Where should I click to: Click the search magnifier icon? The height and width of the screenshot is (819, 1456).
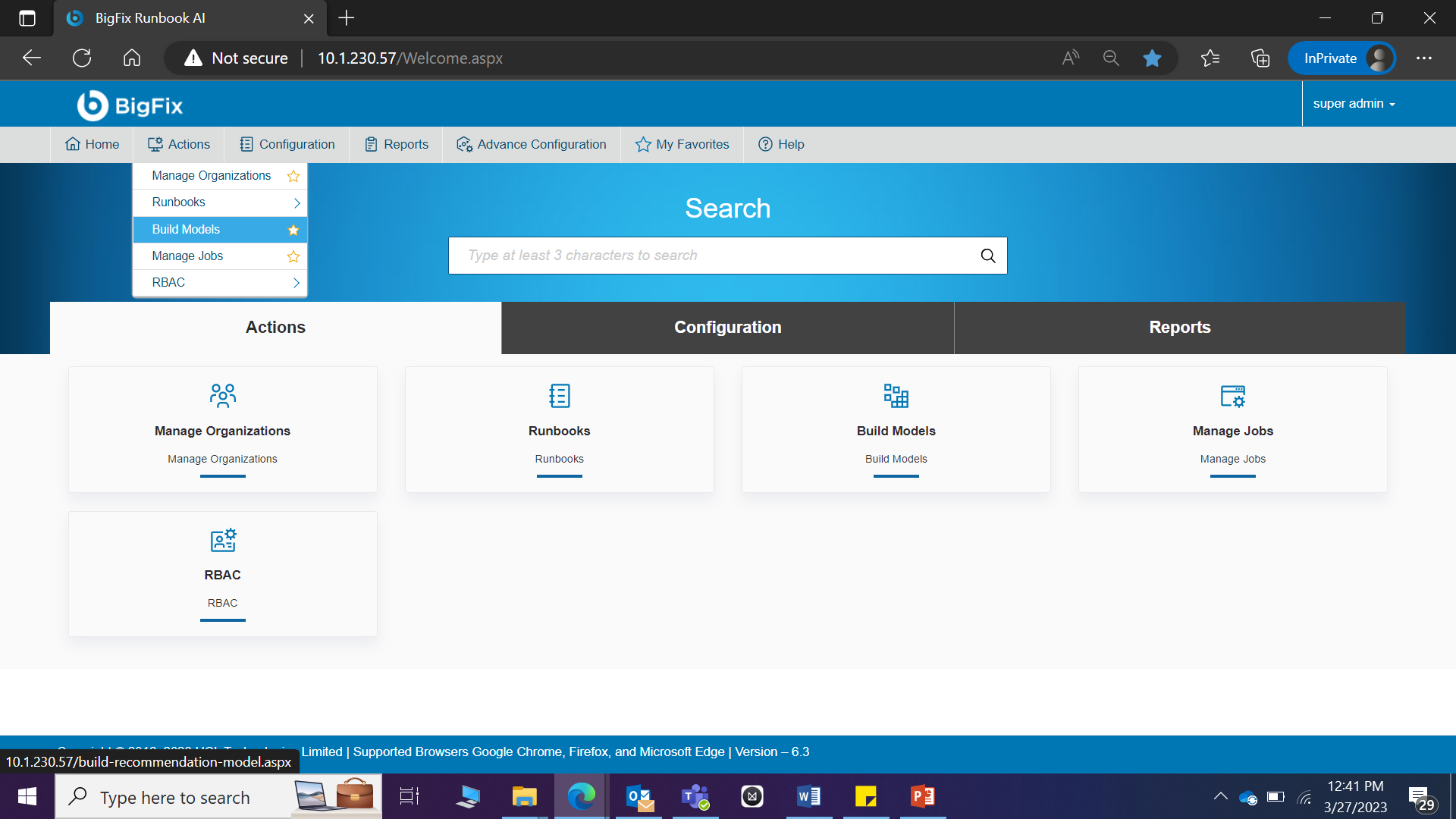(987, 256)
